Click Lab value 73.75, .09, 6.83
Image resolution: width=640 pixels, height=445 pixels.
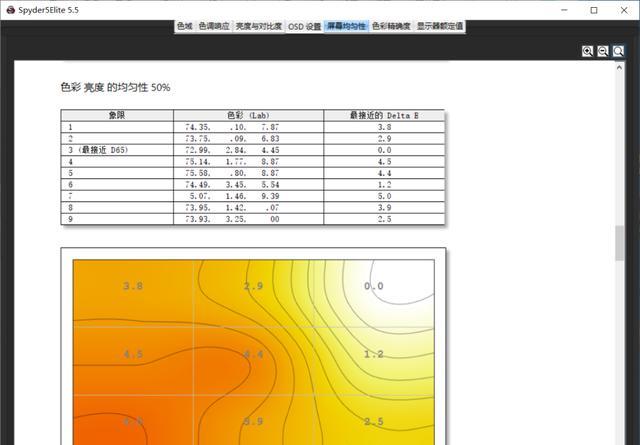pyautogui.click(x=232, y=138)
